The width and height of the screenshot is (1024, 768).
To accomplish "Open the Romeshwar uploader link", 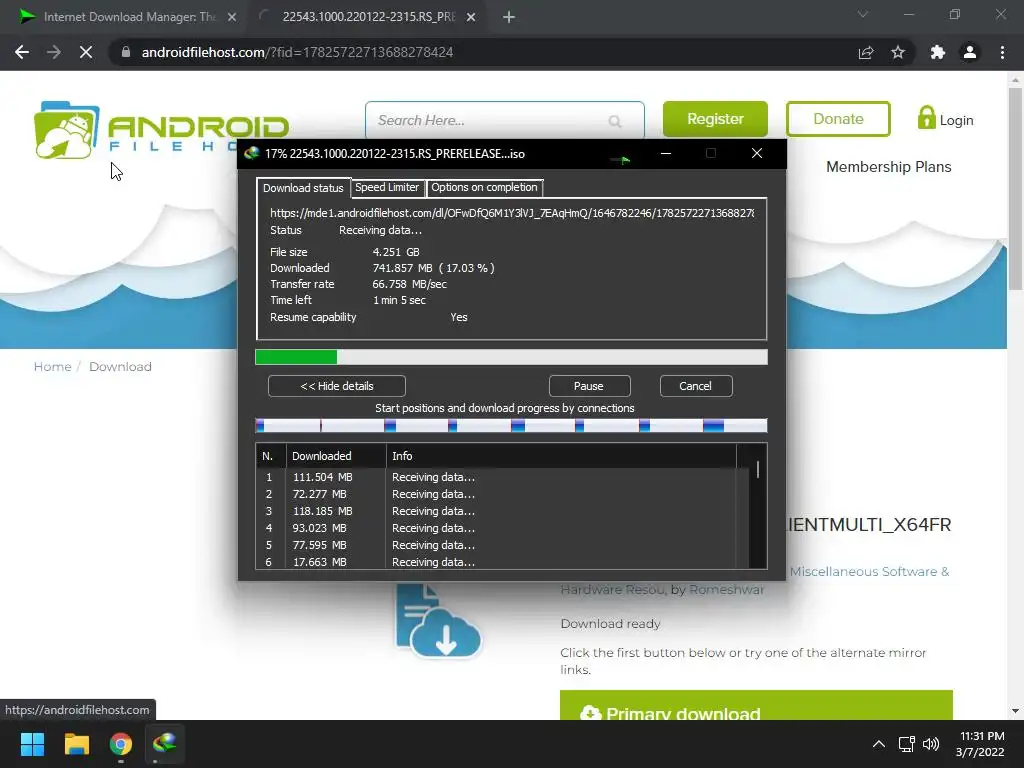I will (x=726, y=590).
